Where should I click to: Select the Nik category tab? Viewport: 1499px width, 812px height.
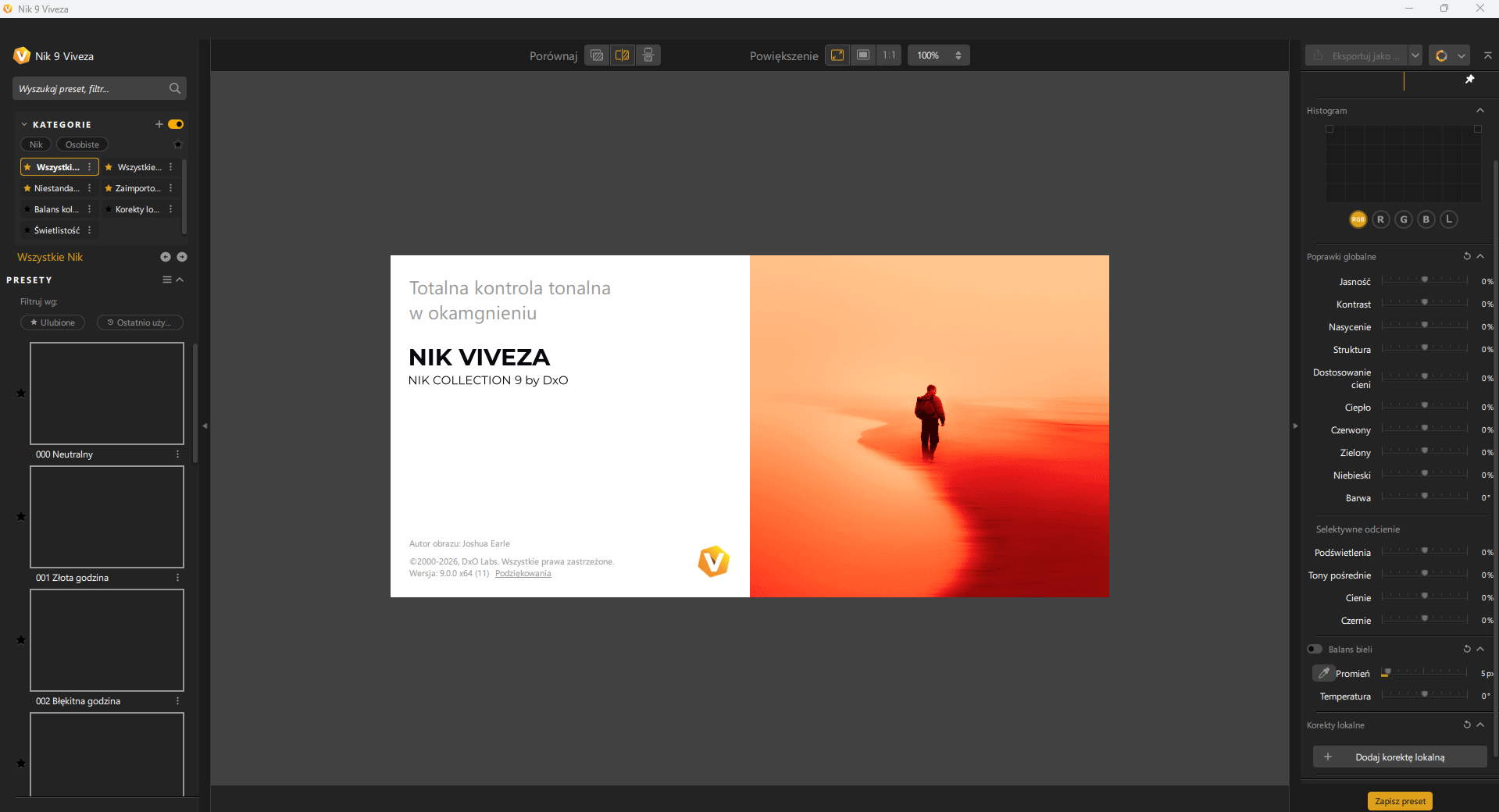[36, 144]
